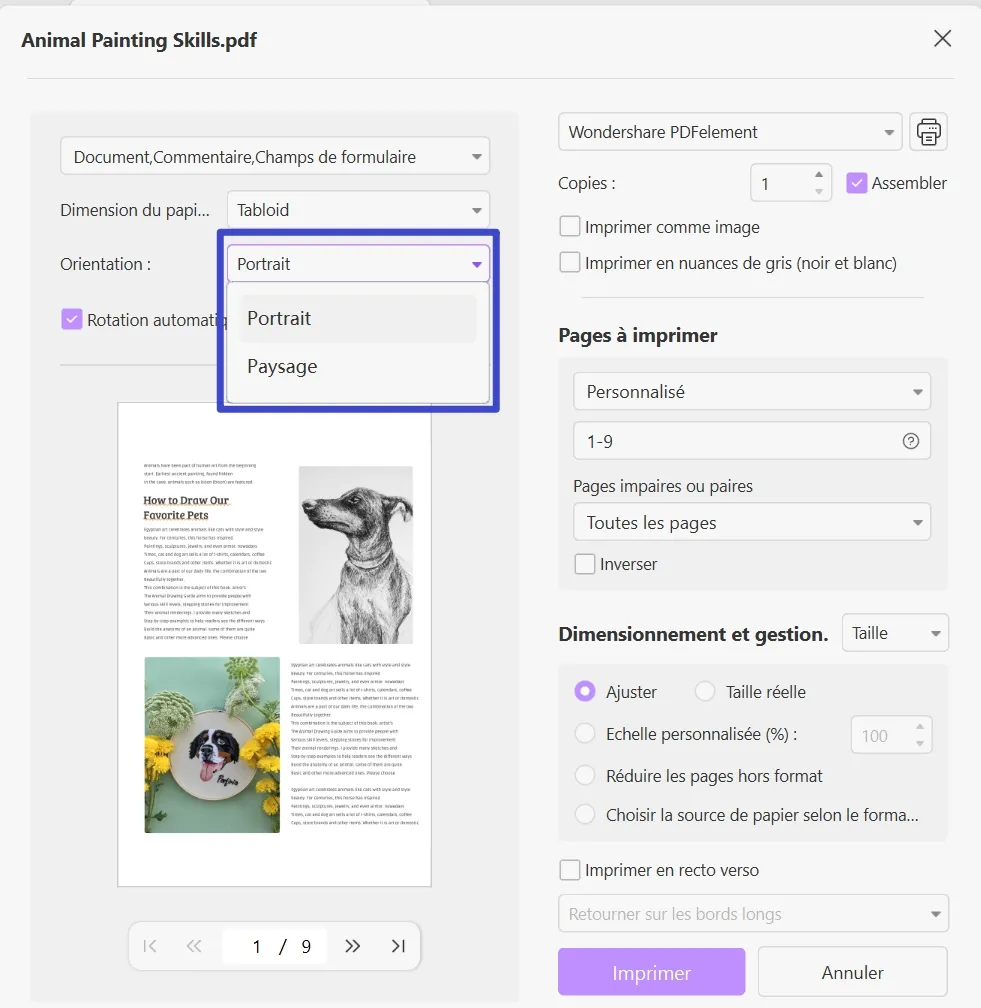Skip forward using the double-arrow navigation icon

[x=352, y=945]
